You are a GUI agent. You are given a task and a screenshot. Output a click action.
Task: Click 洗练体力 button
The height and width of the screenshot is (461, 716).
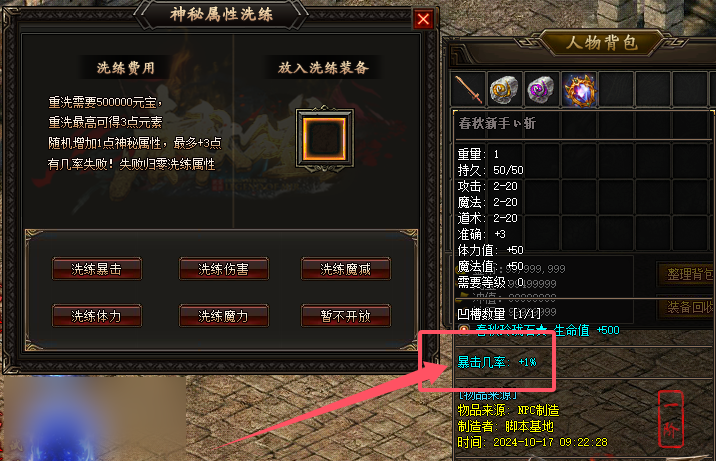tap(96, 316)
